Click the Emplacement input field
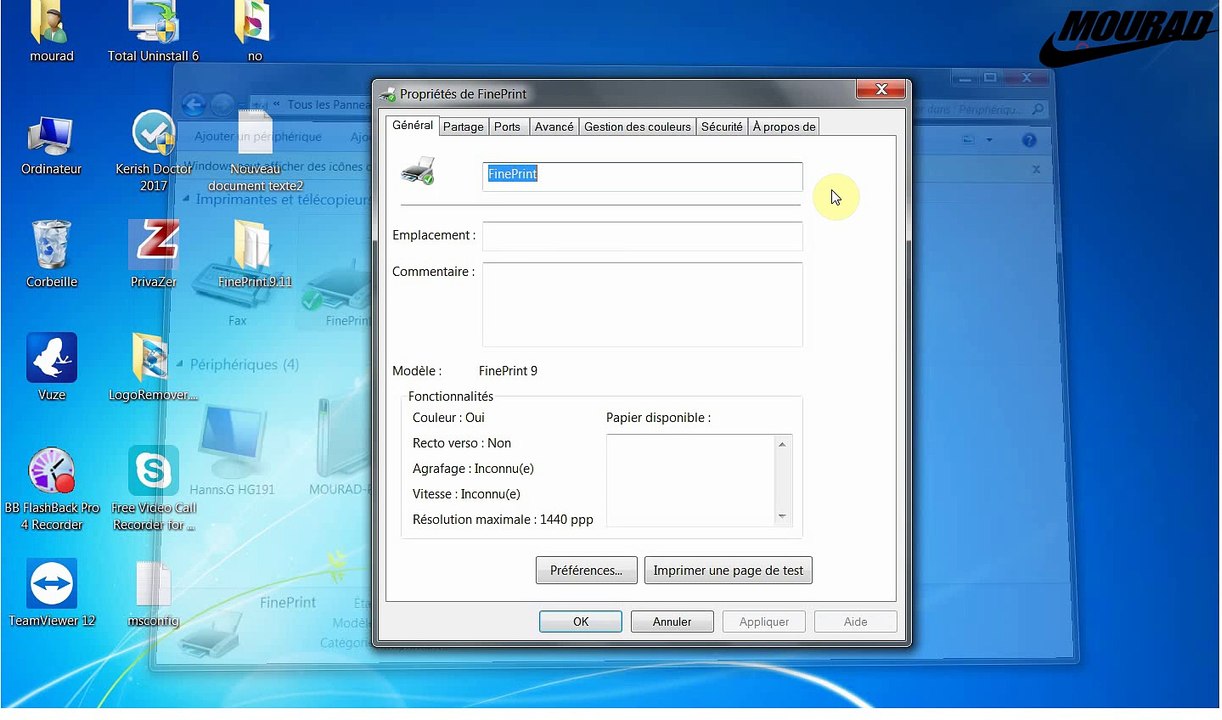This screenshot has height=720, width=1222. coord(642,236)
